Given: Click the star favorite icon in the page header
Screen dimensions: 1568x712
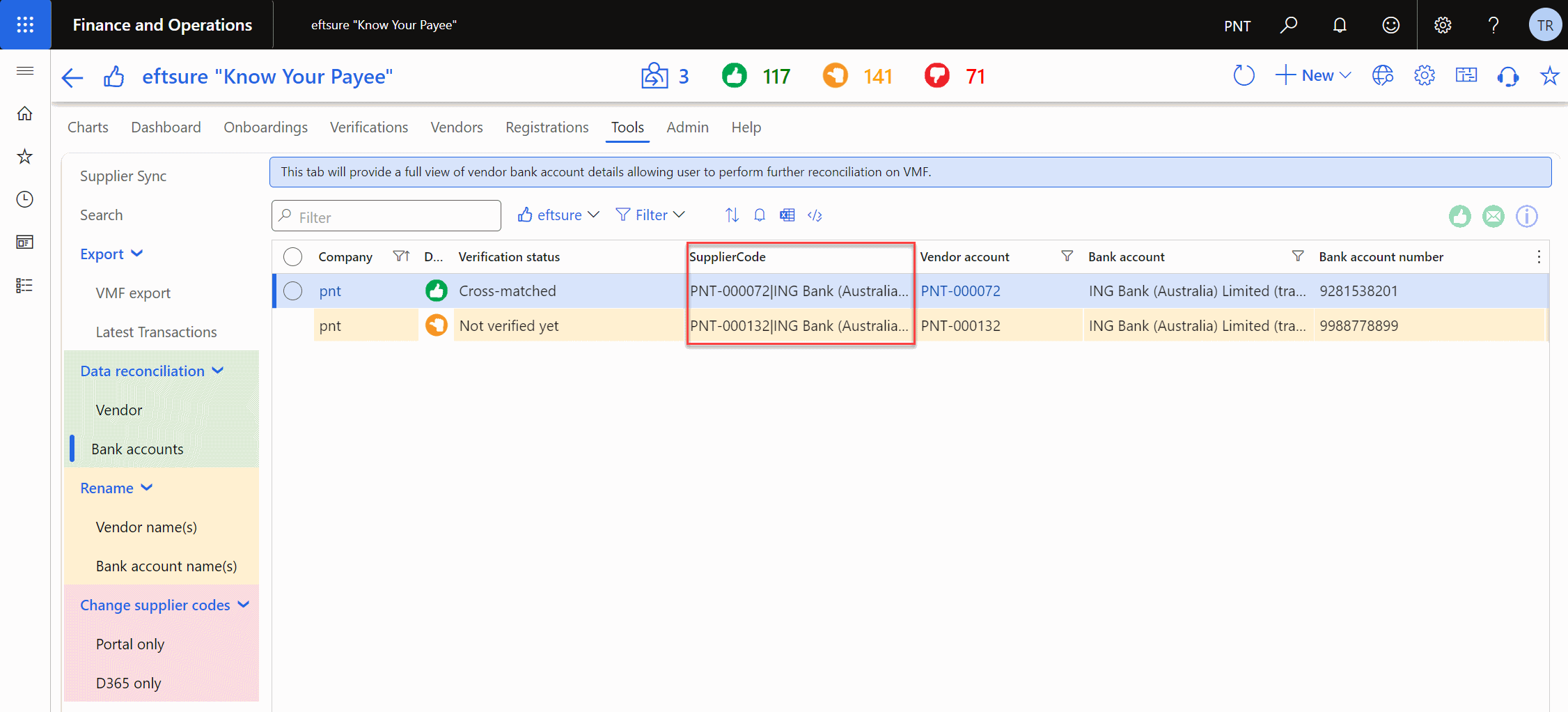Looking at the screenshot, I should pyautogui.click(x=1549, y=75).
